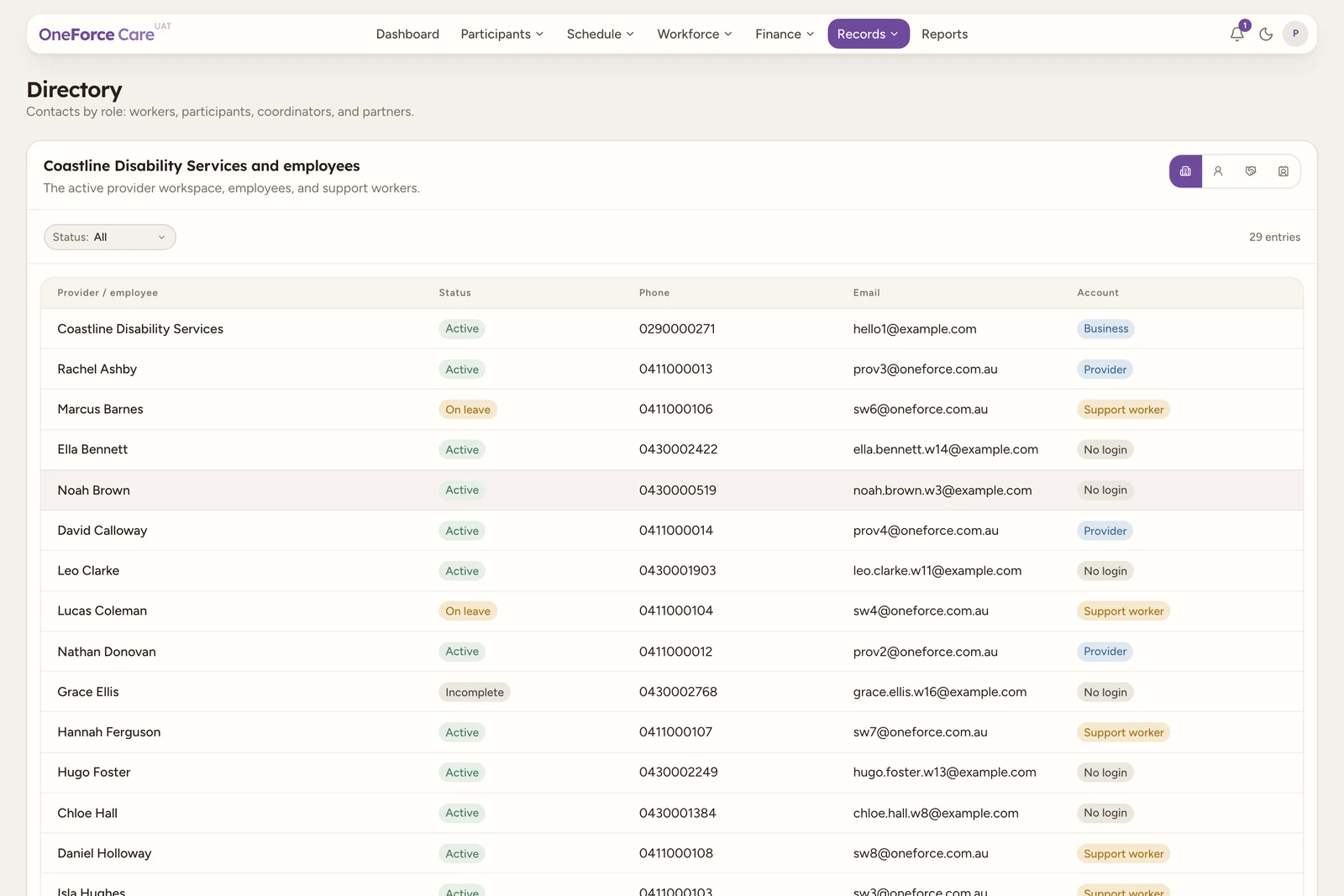Click the email prov3@oneforce.com.au
Viewport: 1344px width, 896px height.
(x=925, y=369)
